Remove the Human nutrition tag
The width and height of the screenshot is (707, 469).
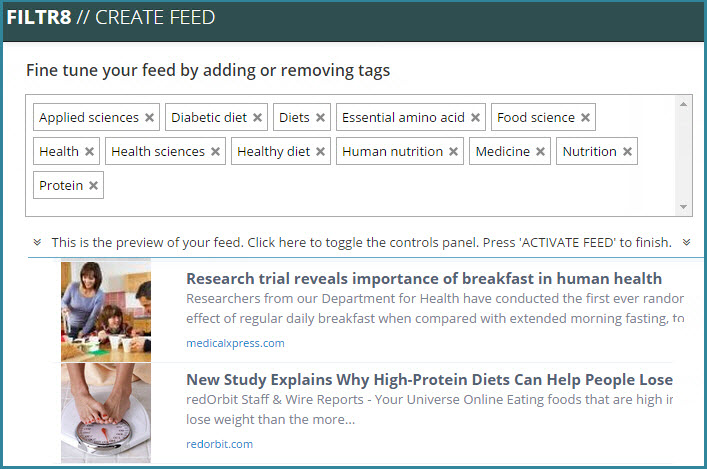click(454, 152)
